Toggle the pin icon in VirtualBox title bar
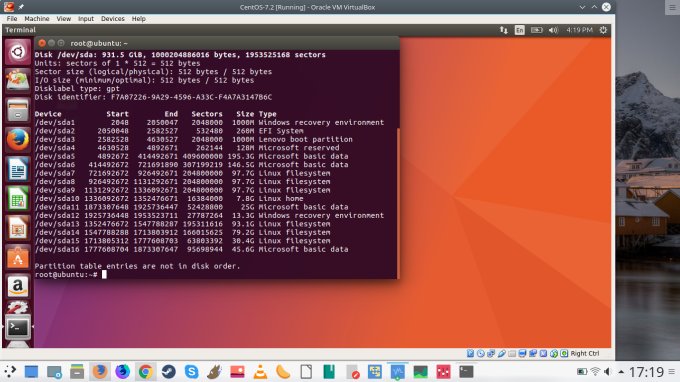The height and width of the screenshot is (382, 680). tap(21, 7)
